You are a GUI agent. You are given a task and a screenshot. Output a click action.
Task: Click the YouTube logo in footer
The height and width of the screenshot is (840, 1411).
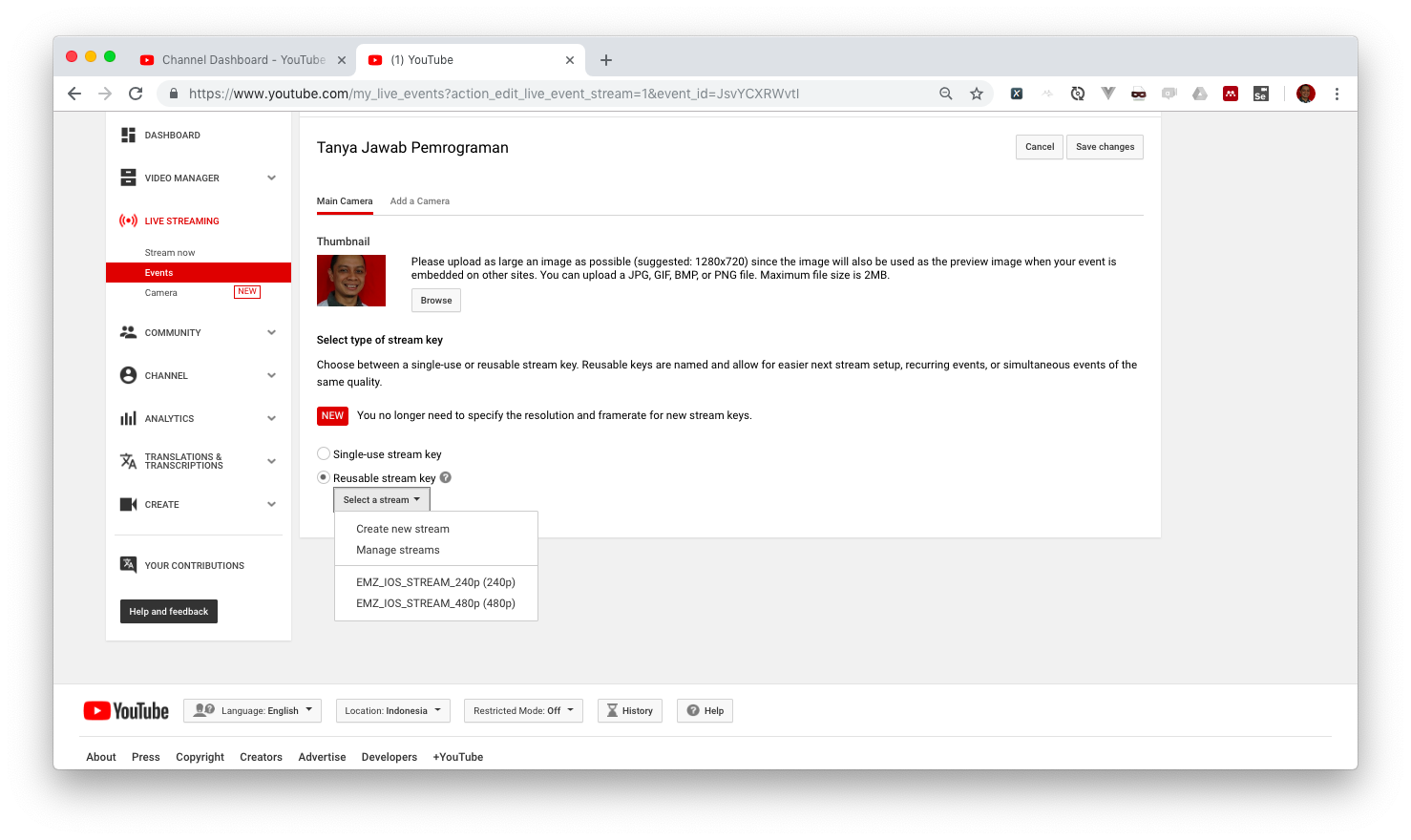point(126,711)
